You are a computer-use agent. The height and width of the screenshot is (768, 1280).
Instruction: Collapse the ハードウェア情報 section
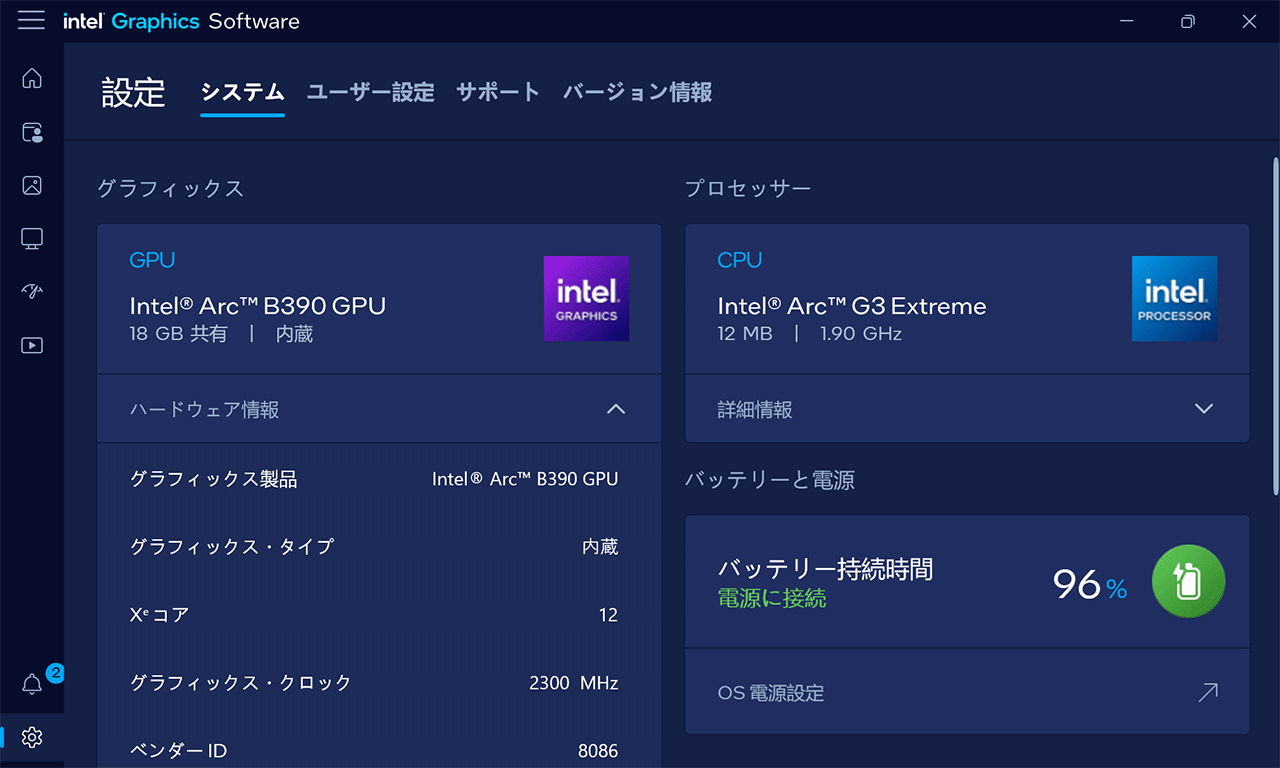click(379, 409)
